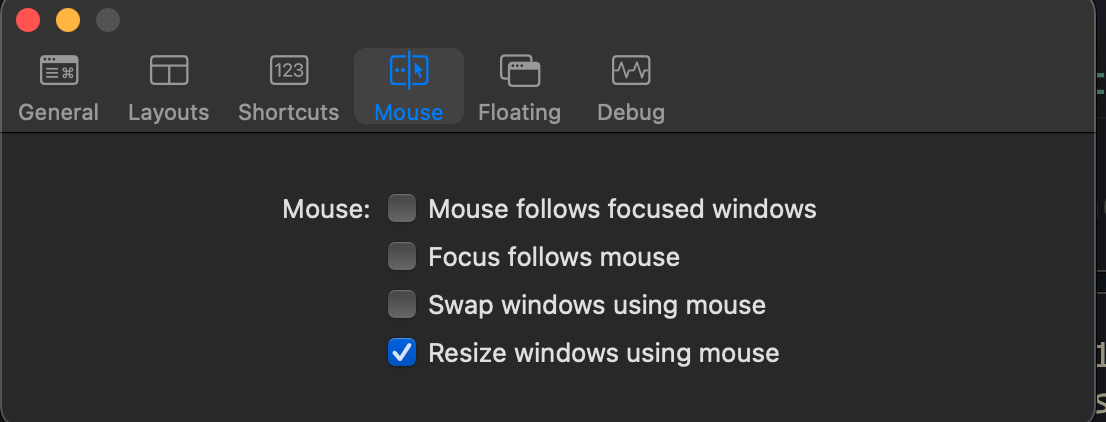Click the Floating stacked windows icon
The width and height of the screenshot is (1106, 422).
520,70
